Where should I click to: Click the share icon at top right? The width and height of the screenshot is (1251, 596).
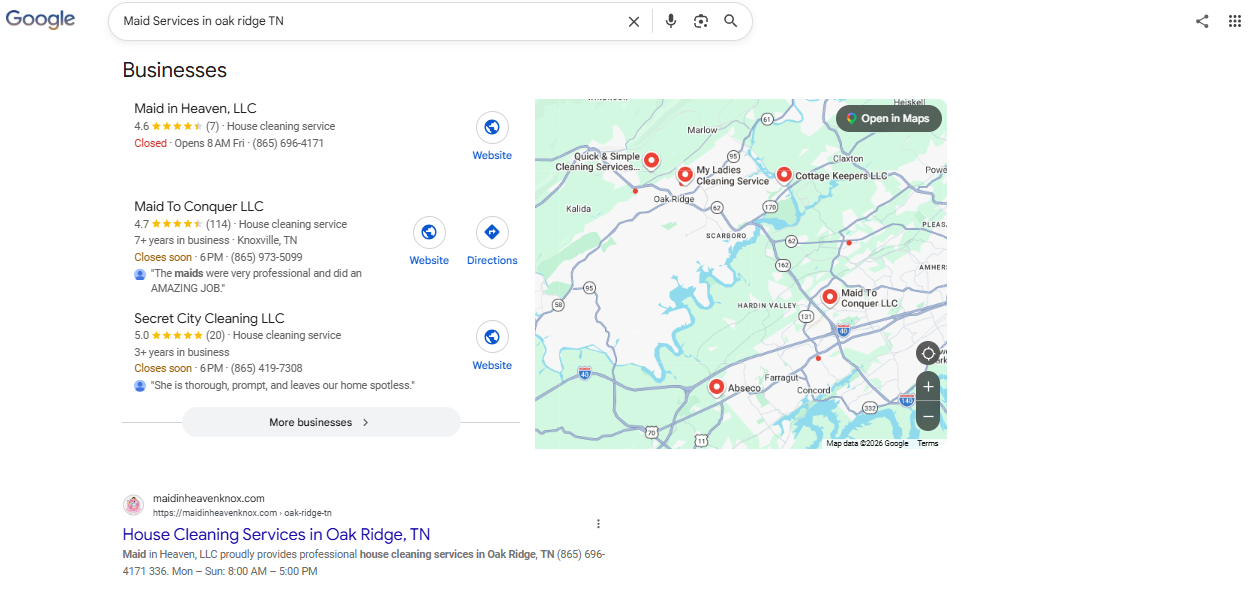click(1202, 21)
